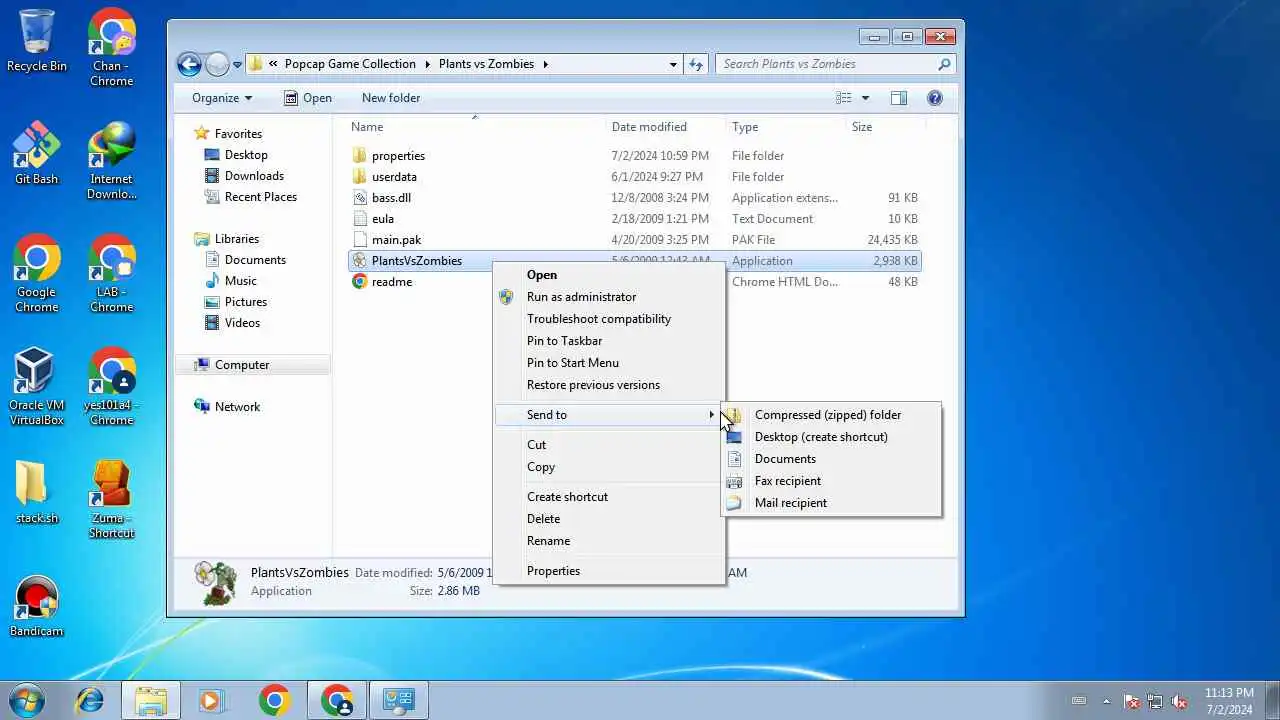This screenshot has width=1280, height=720.
Task: Open Oracle VM VirtualBox desktop icon
Action: [x=37, y=387]
